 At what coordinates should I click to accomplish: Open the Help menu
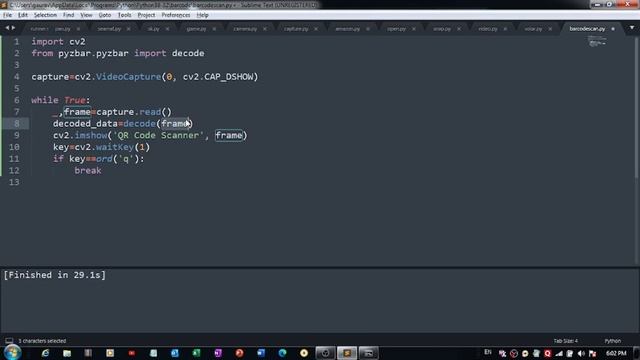(202, 15)
